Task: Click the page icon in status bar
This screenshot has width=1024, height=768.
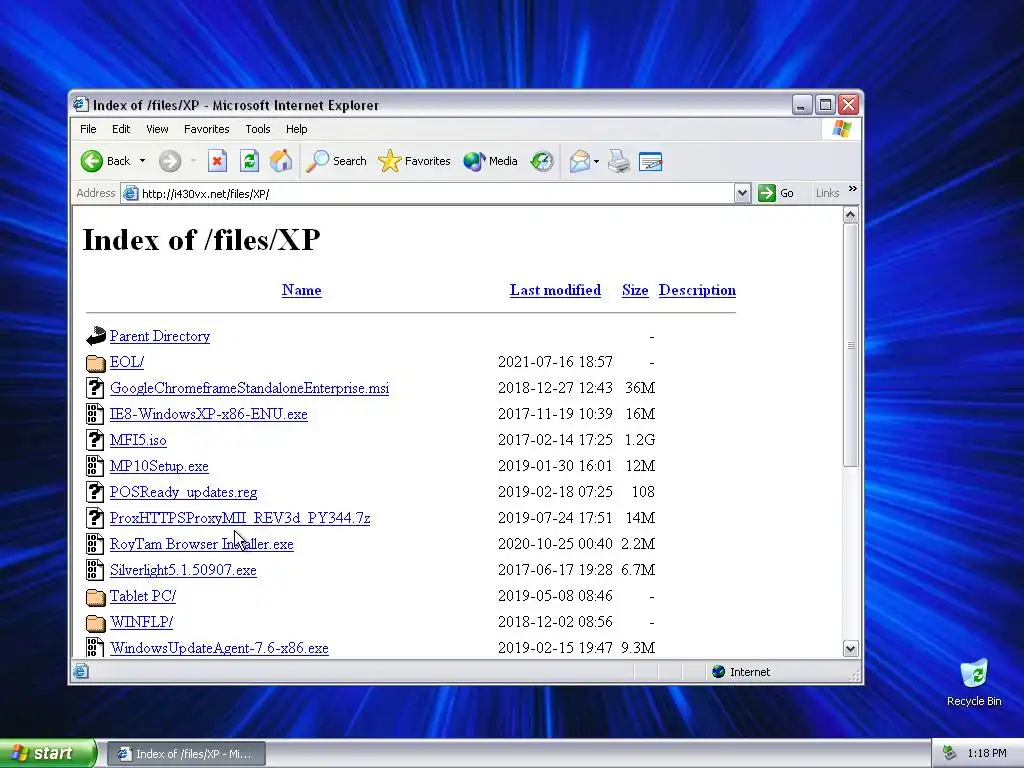Action: pos(81,671)
